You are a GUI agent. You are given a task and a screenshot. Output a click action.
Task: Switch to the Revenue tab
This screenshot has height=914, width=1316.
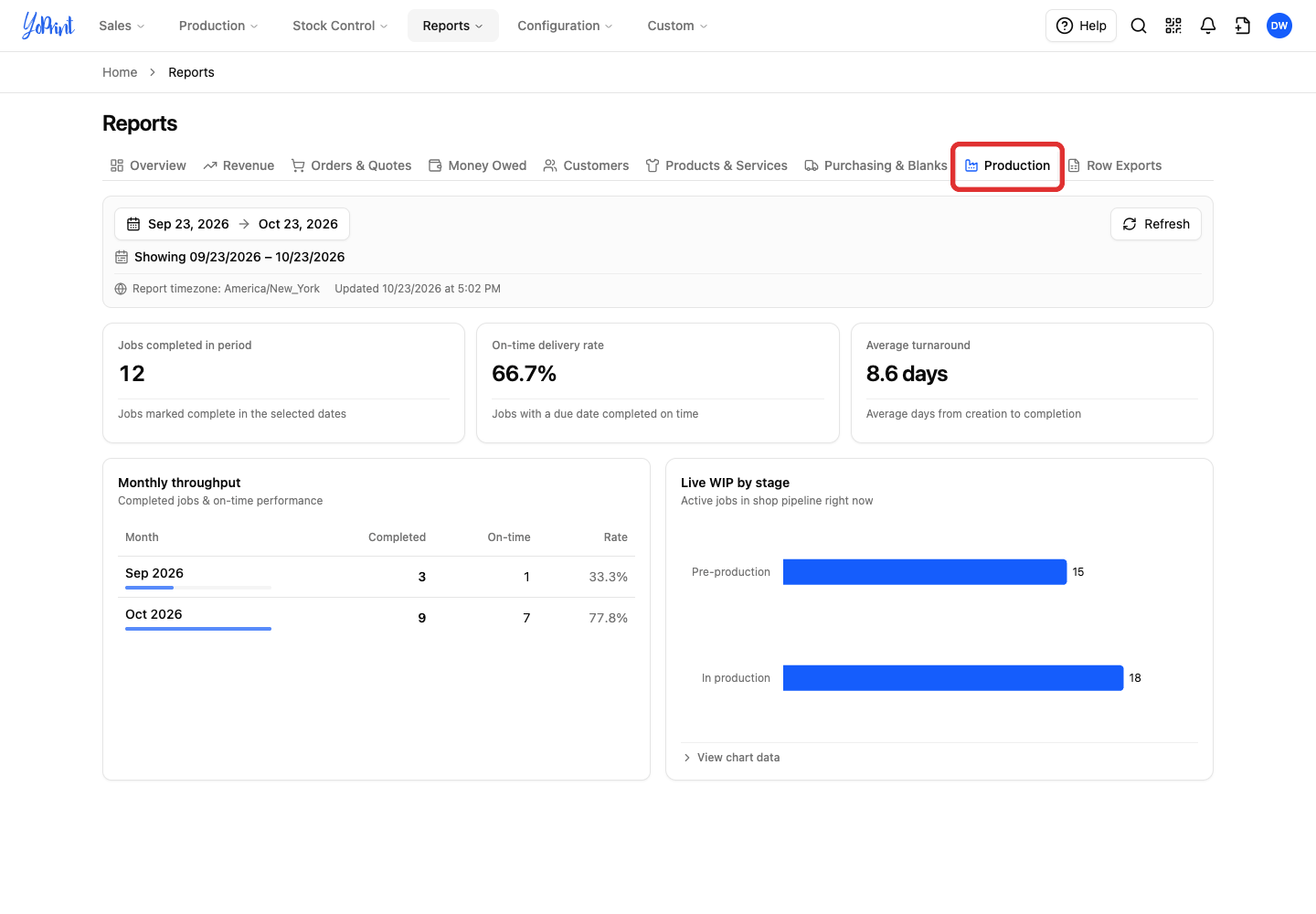(x=239, y=165)
